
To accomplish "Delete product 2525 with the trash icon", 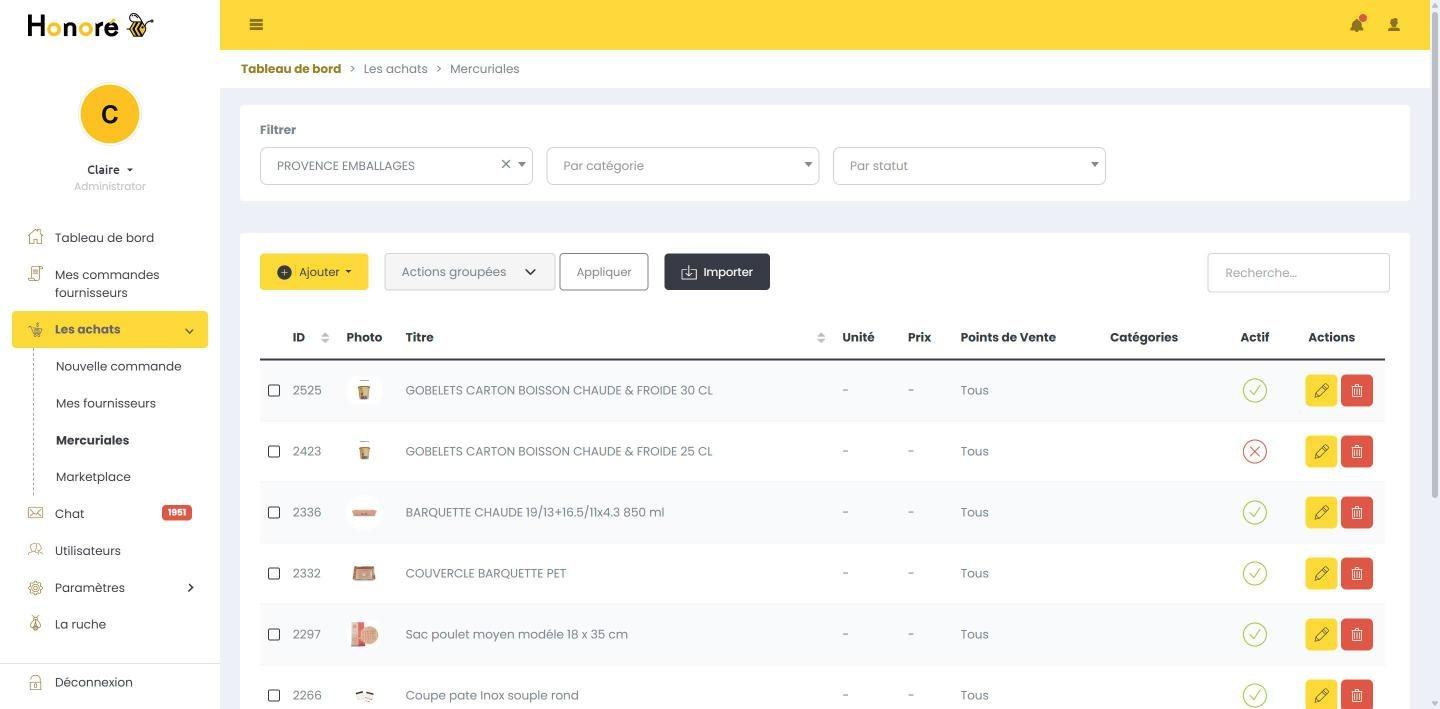I will tap(1357, 390).
